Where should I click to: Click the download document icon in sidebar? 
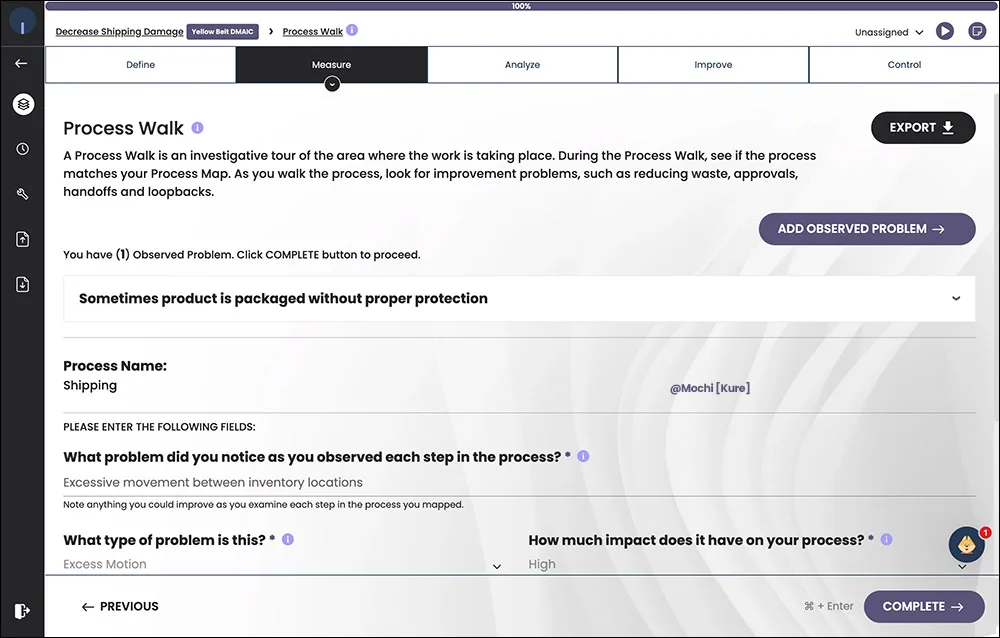pyautogui.click(x=22, y=284)
